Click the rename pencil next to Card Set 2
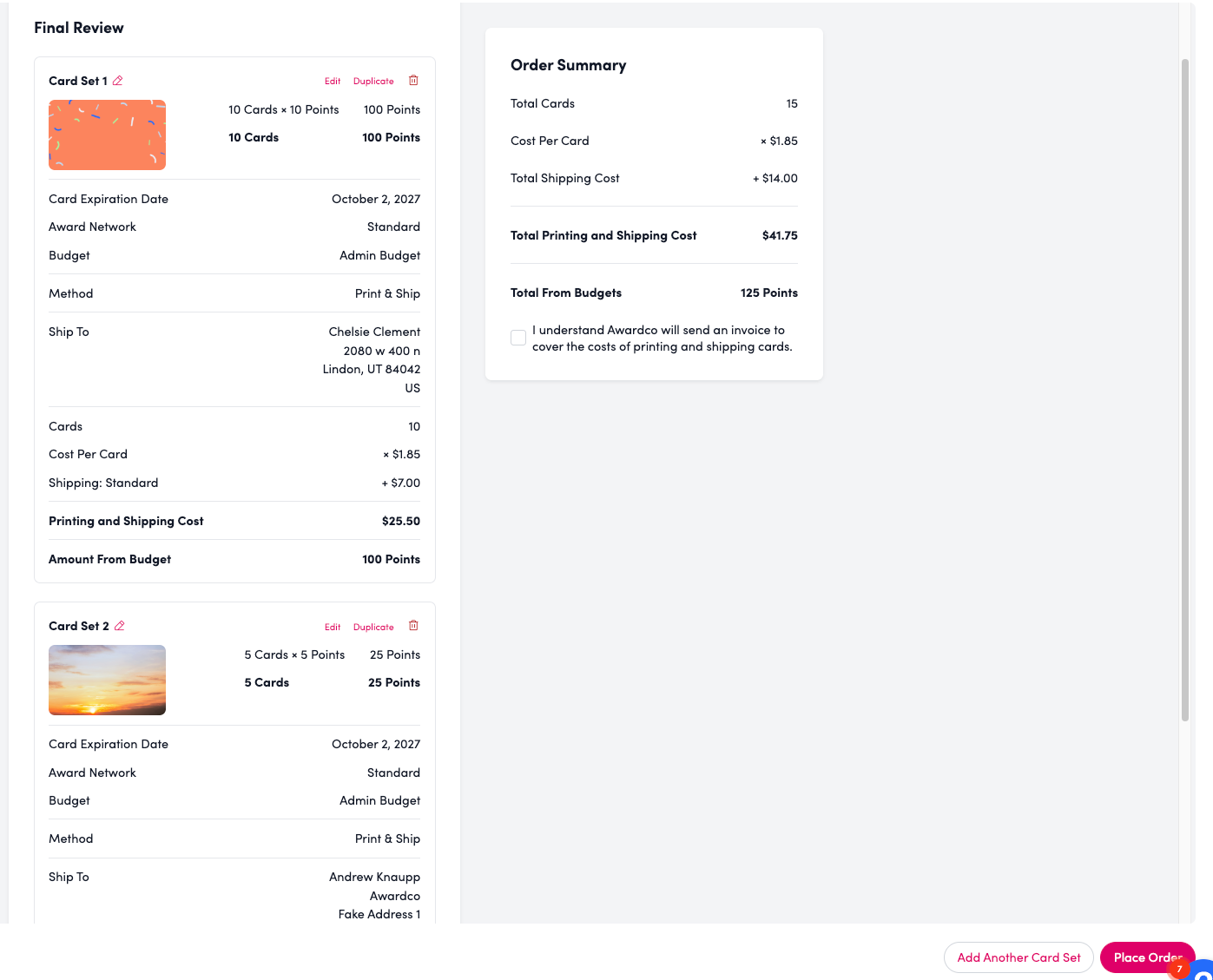The image size is (1213, 980). [120, 626]
